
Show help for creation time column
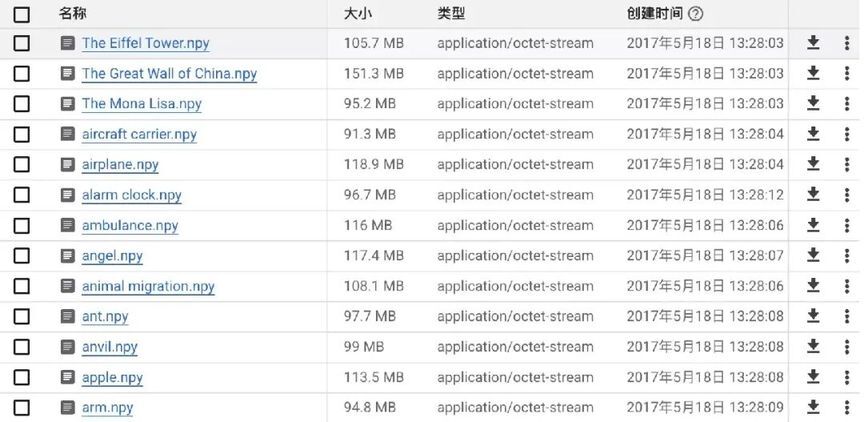(696, 14)
